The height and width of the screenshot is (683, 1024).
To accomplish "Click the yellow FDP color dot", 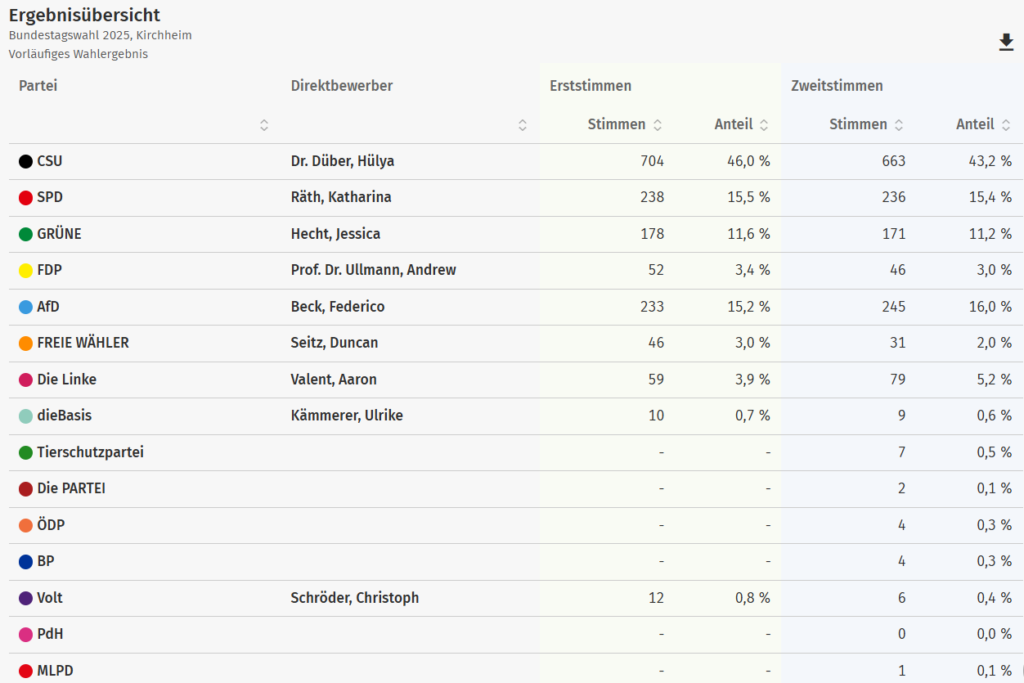I will 25,270.
